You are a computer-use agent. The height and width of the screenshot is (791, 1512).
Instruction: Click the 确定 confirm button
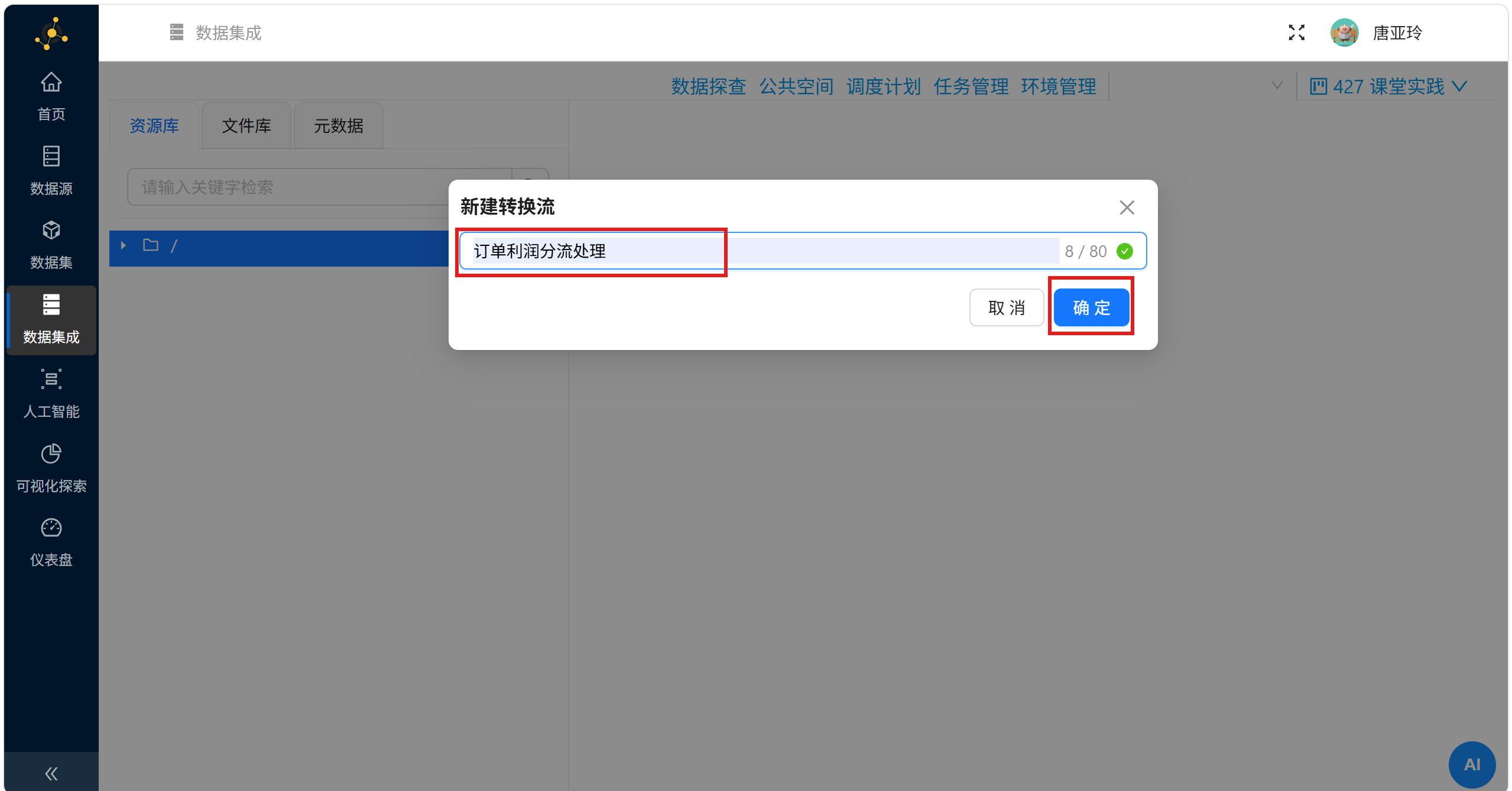(x=1091, y=307)
